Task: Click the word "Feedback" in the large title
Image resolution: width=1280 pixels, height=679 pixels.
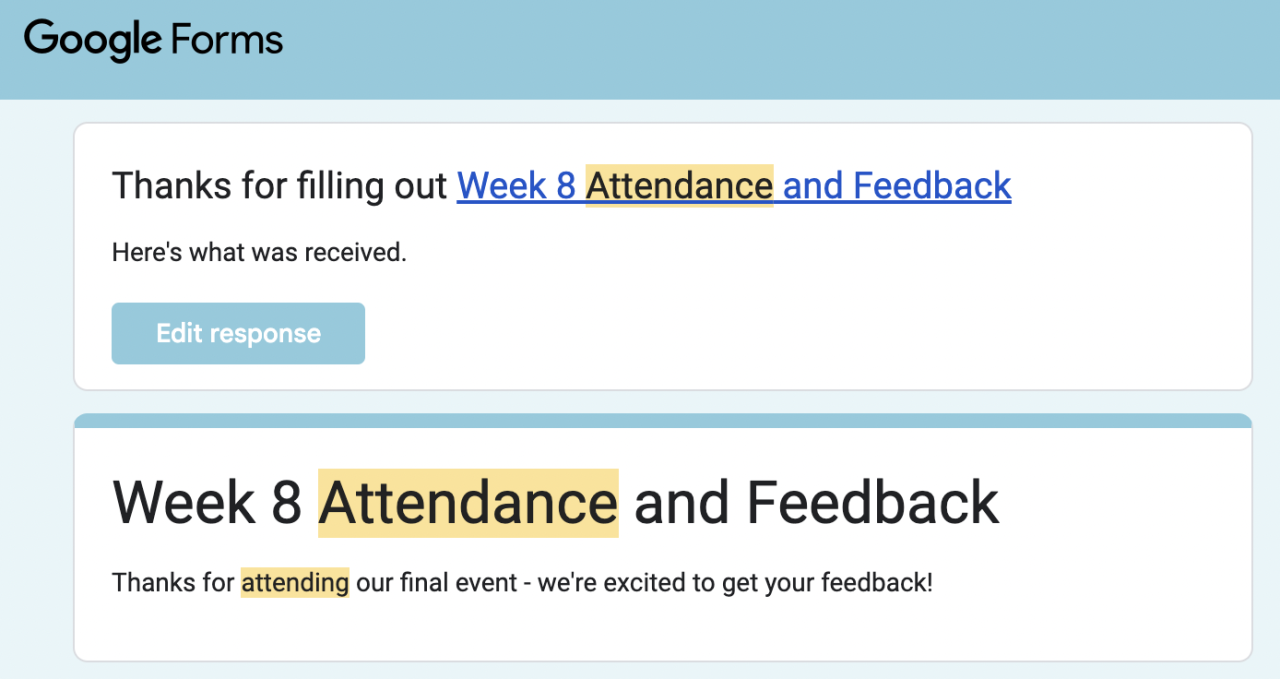Action: coord(873,502)
